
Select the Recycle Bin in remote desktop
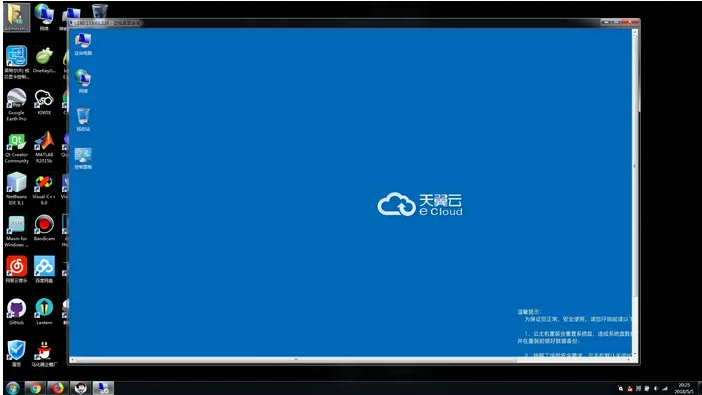point(83,119)
